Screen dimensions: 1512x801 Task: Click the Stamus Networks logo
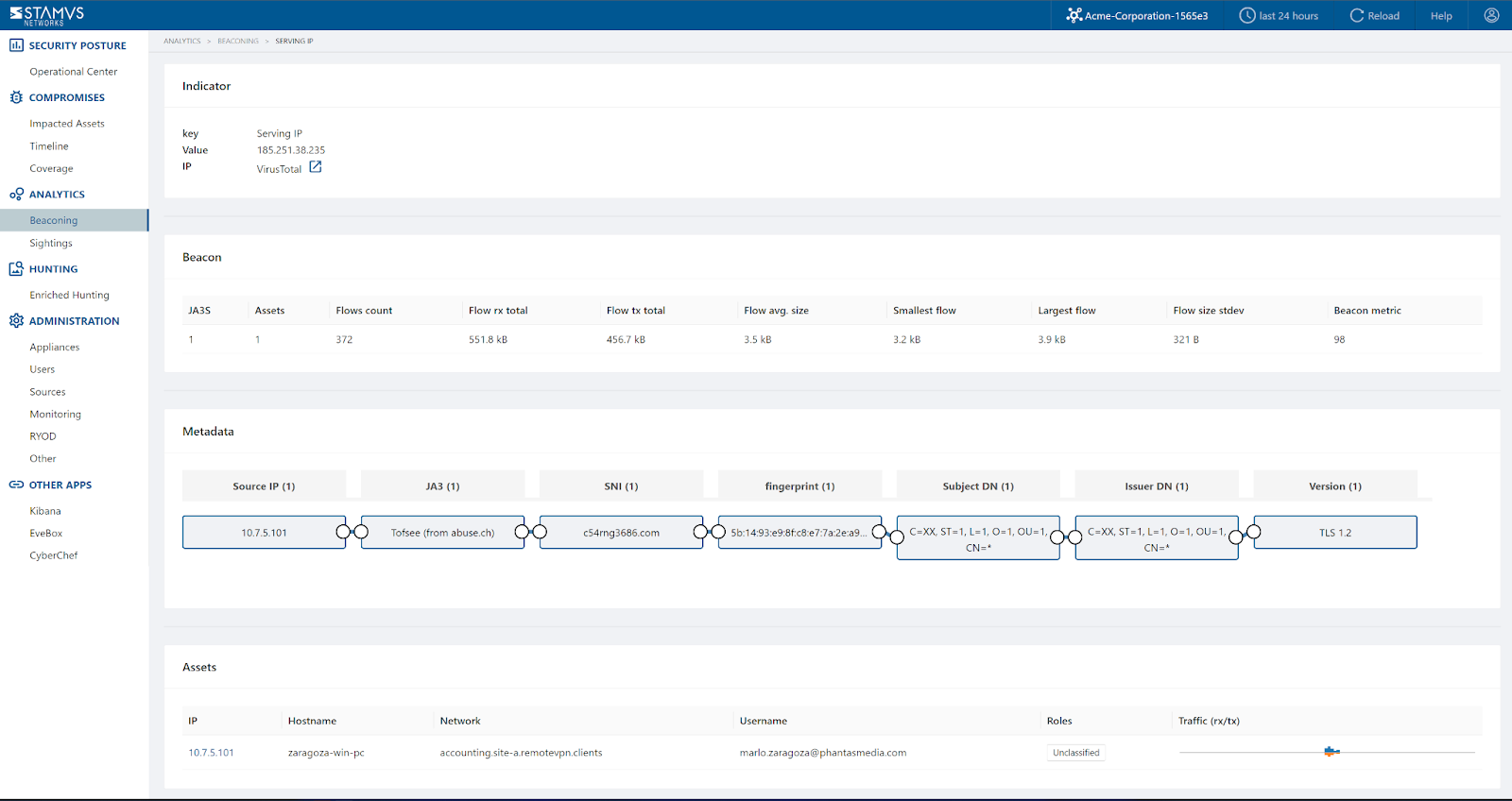pos(46,15)
